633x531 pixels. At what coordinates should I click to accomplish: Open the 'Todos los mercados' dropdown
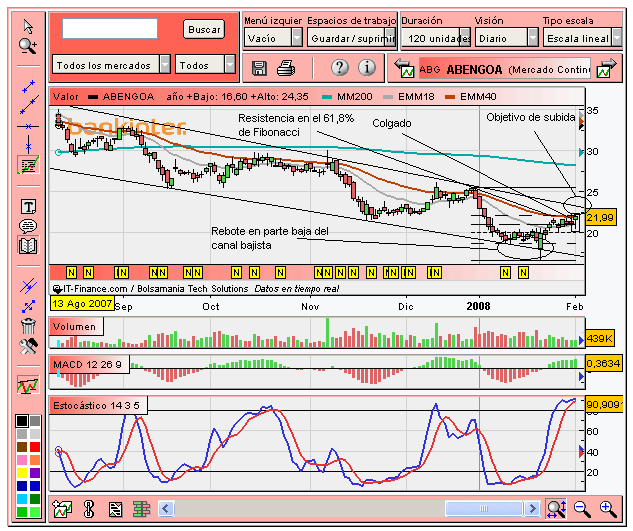tap(111, 65)
